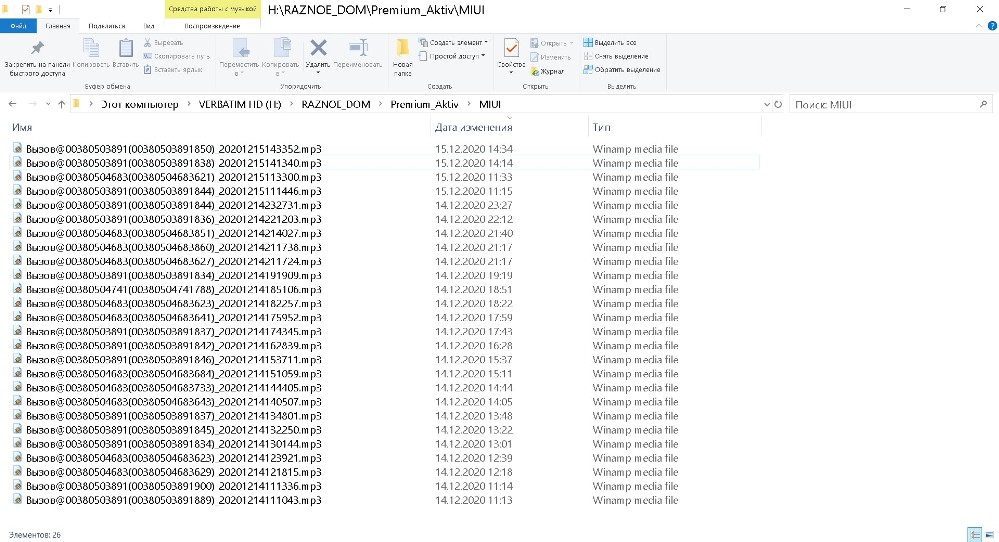Open the Воспроизведение (Play) tab
The height and width of the screenshot is (542, 999).
click(x=212, y=26)
